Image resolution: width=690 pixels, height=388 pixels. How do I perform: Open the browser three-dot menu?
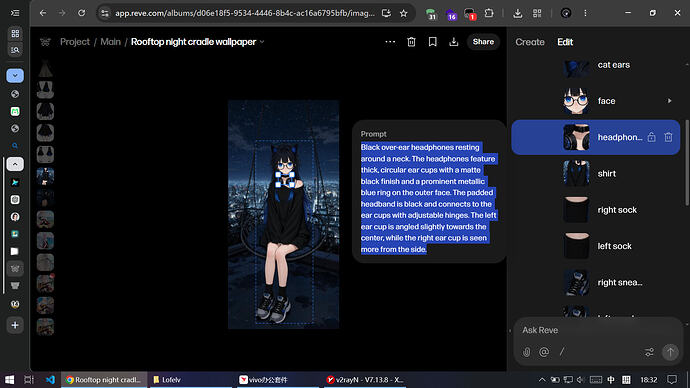[x=585, y=13]
